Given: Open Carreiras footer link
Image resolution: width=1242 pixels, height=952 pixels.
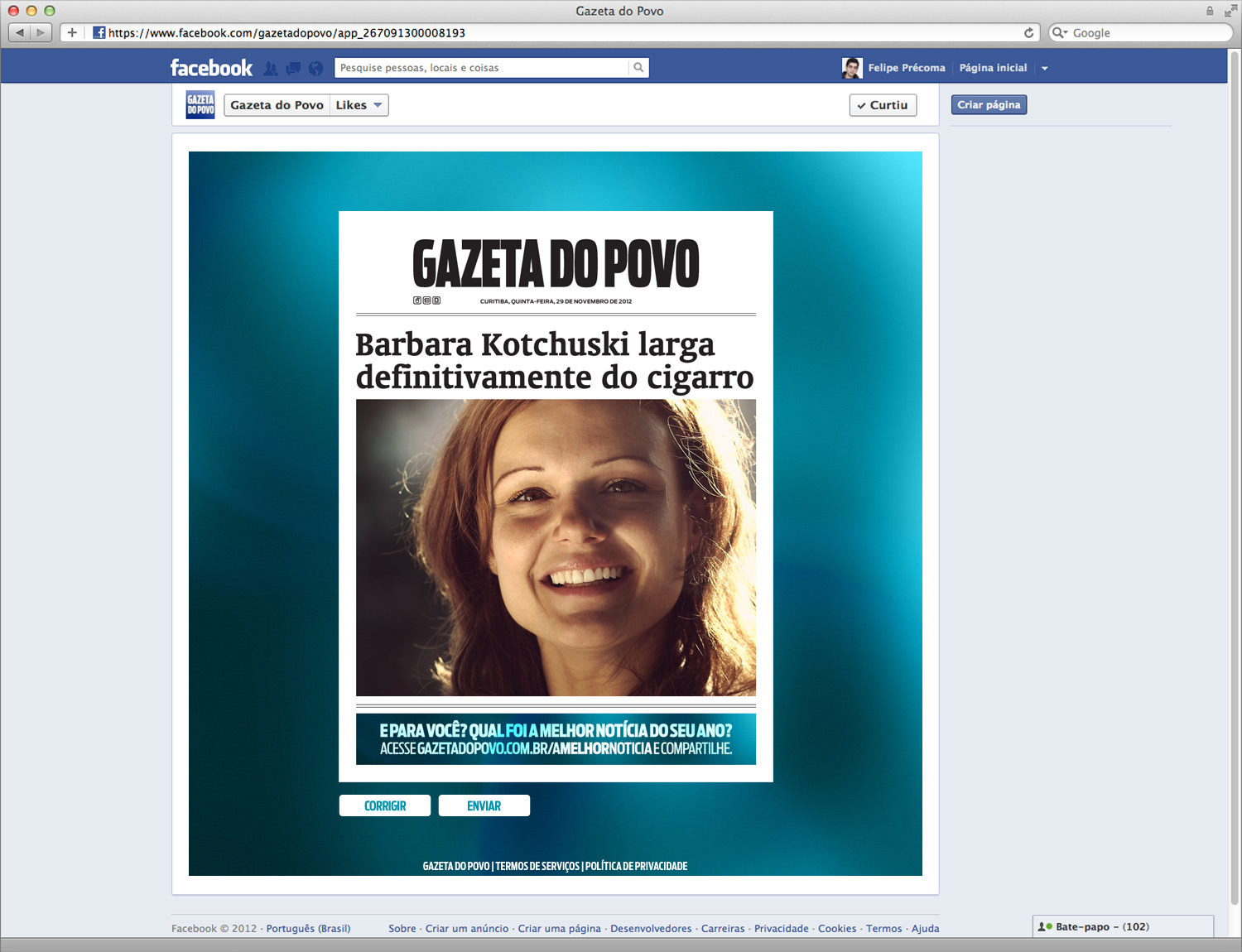Looking at the screenshot, I should [x=723, y=929].
